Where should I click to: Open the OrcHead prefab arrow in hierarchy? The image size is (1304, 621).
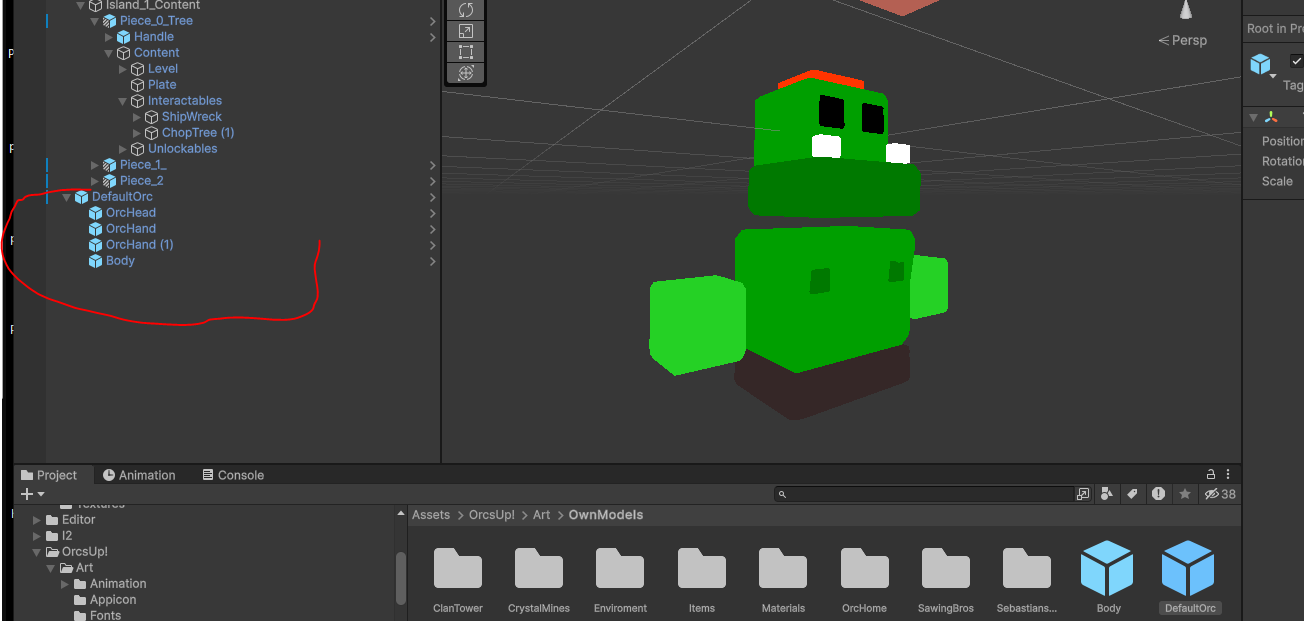[x=432, y=213]
